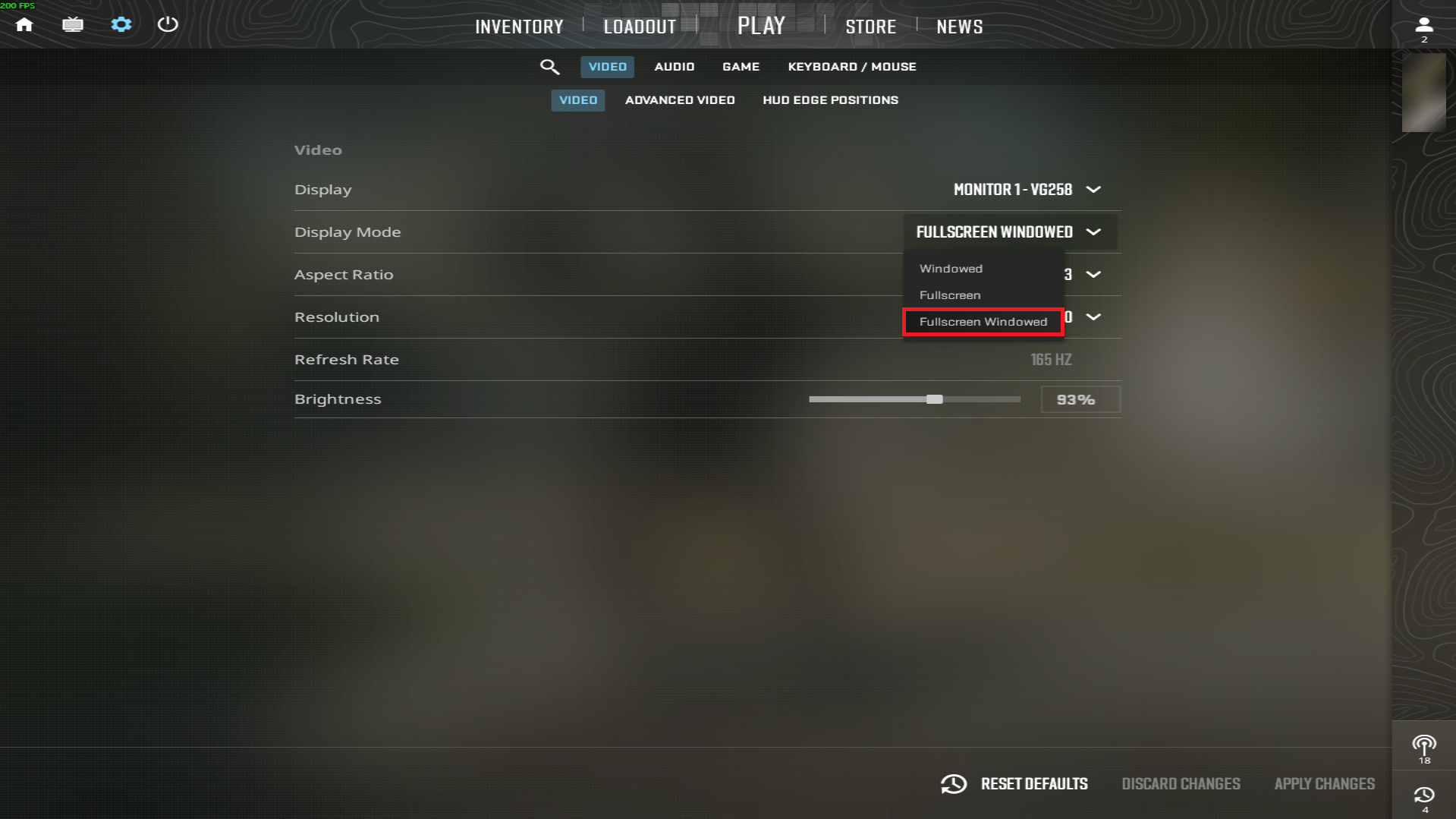Choose Fullscreen from display mode list
The image size is (1456, 819).
(950, 295)
